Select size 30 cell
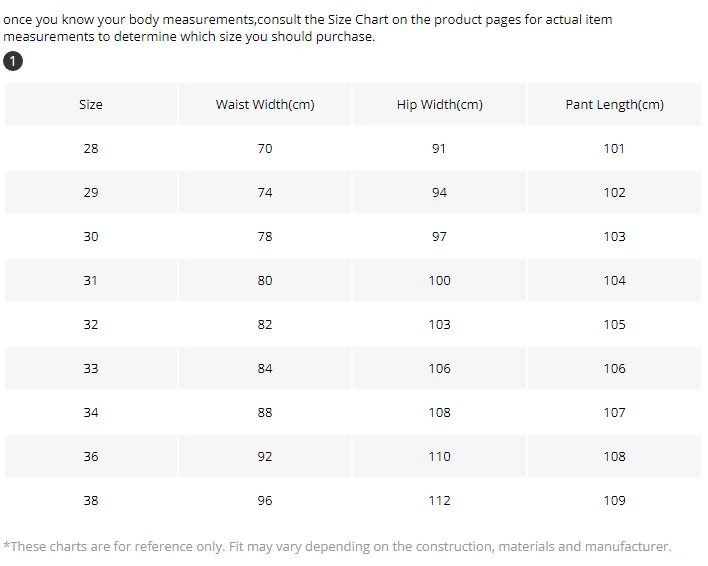The height and width of the screenshot is (566, 708). coord(91,236)
